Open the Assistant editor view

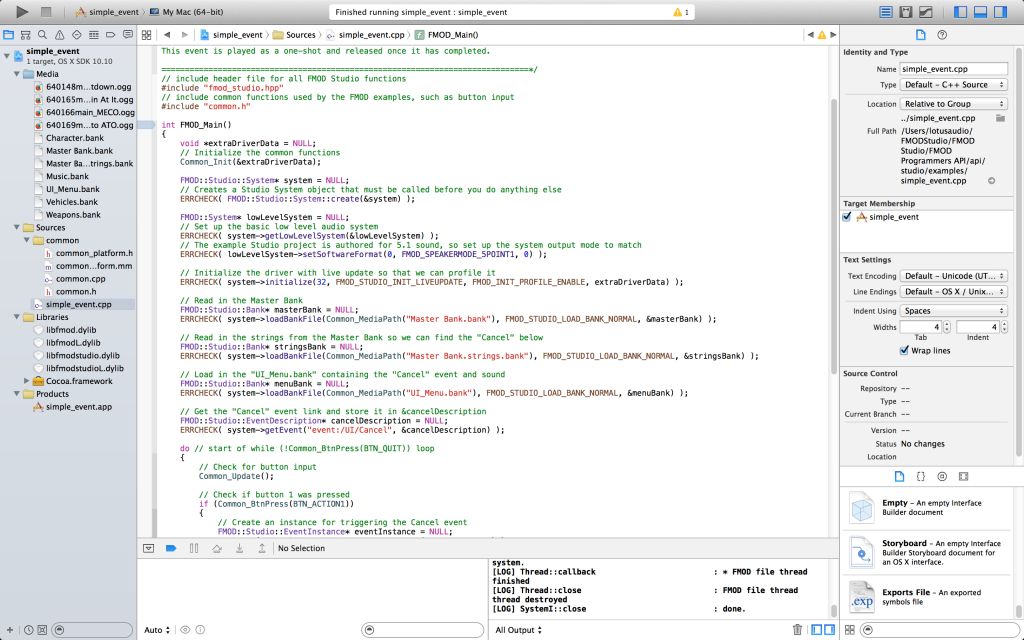click(x=905, y=12)
